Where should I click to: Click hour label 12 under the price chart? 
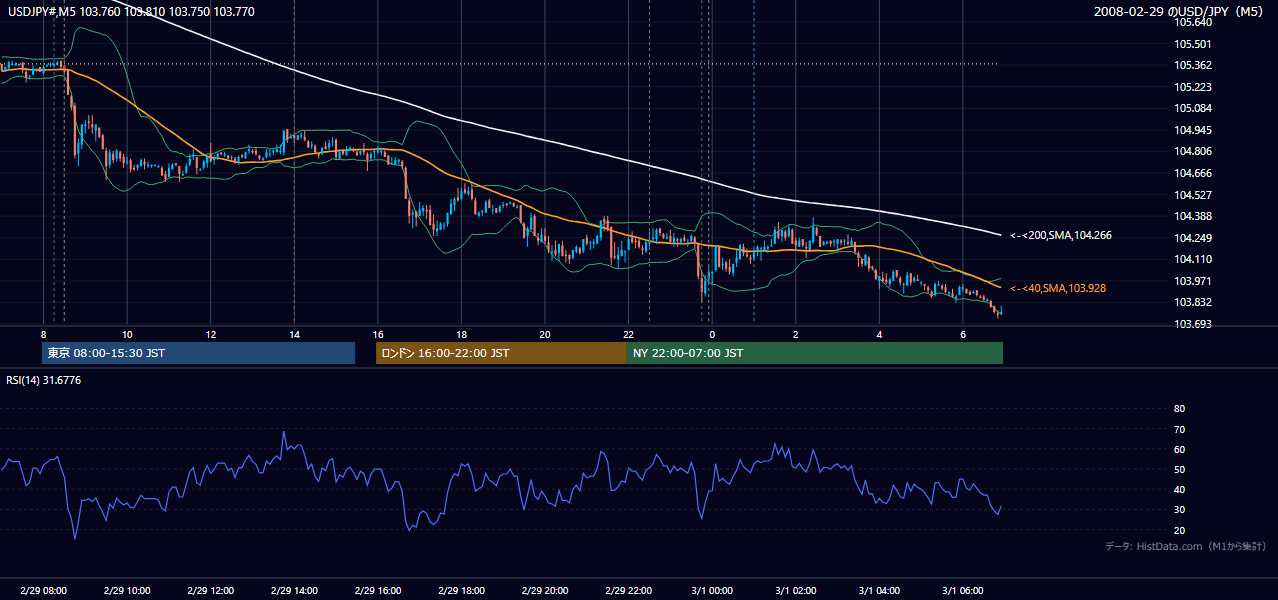[210, 334]
